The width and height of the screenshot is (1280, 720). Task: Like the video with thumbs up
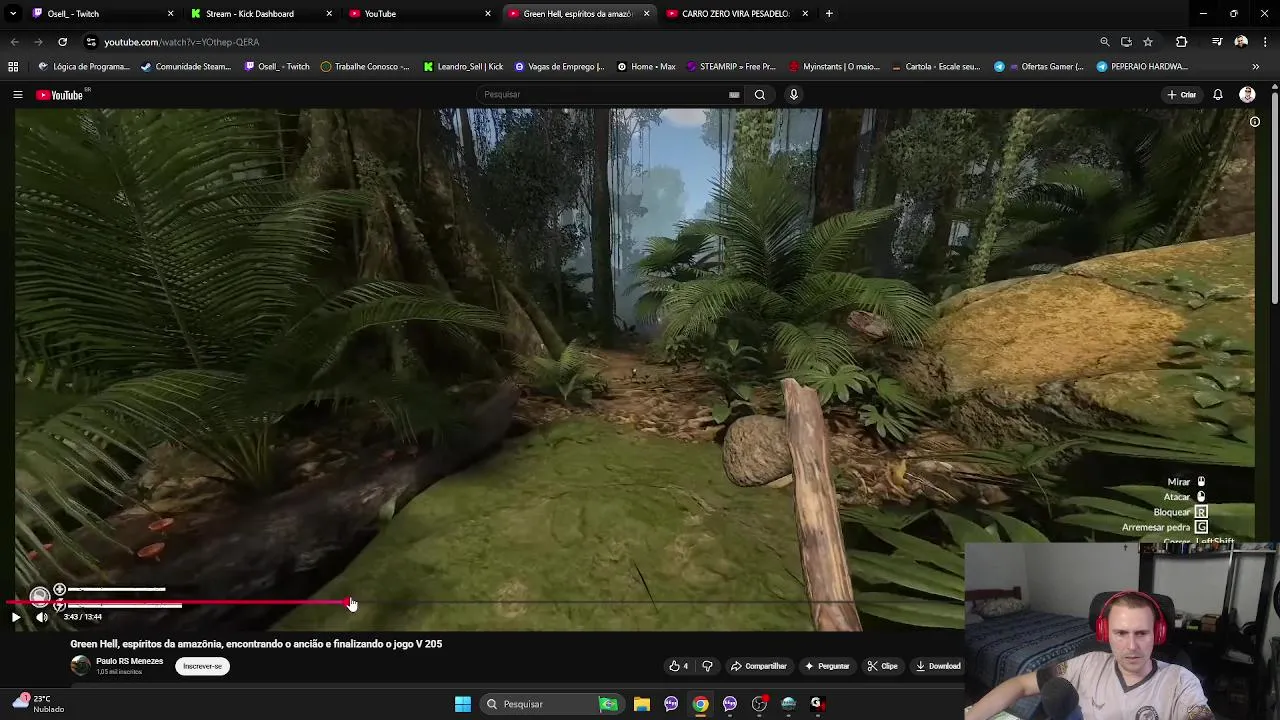(x=679, y=666)
